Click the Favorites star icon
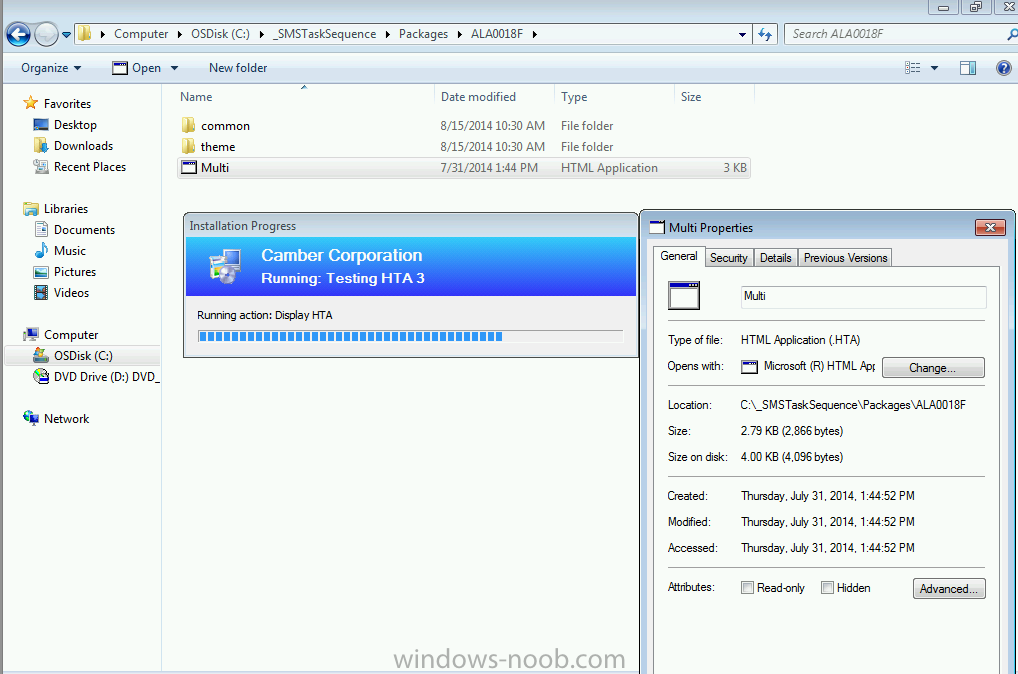Viewport: 1018px width, 674px height. click(31, 103)
